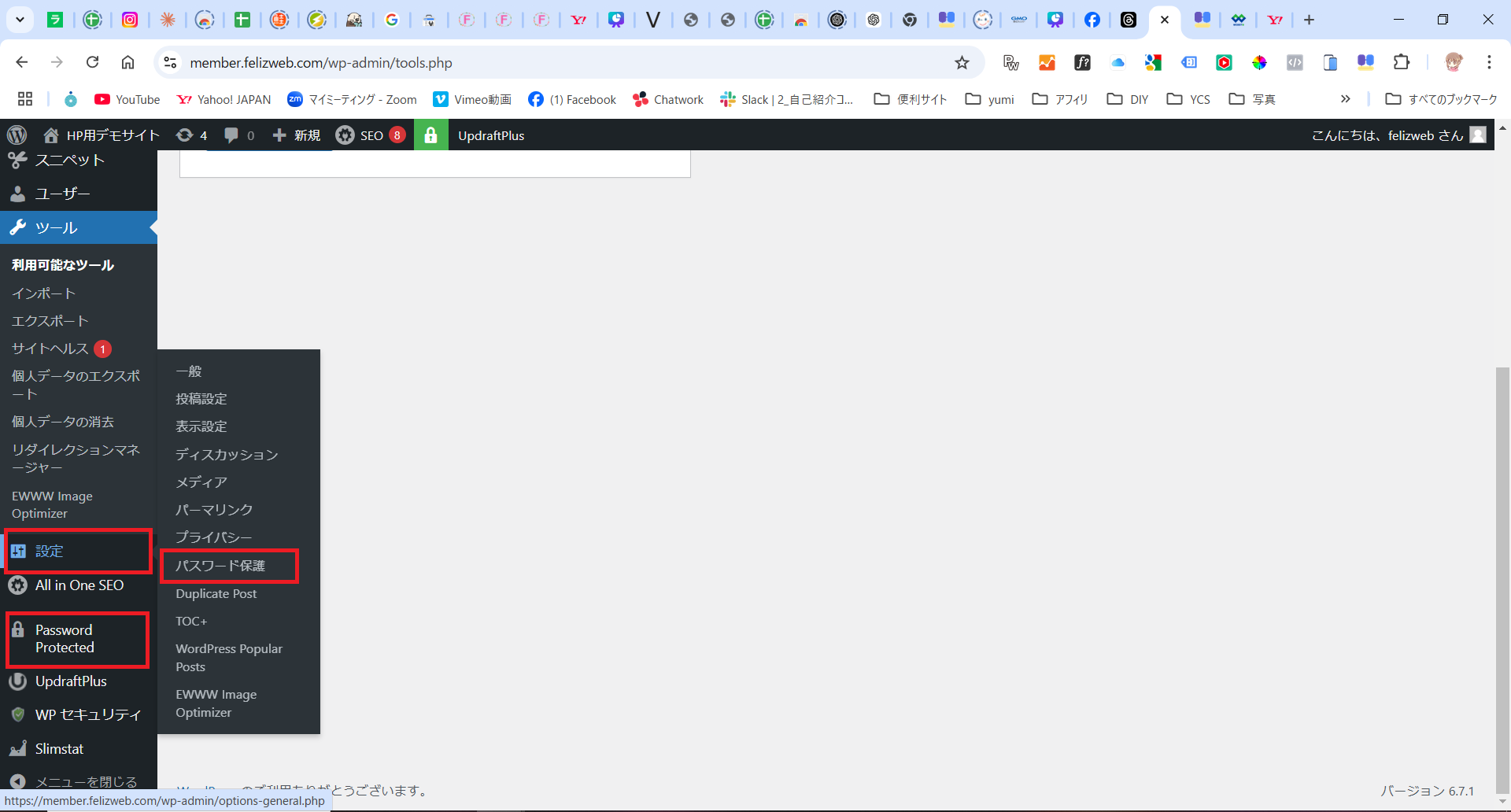
Task: Select WordPress Popular Posts in flyout
Action: coord(229,658)
